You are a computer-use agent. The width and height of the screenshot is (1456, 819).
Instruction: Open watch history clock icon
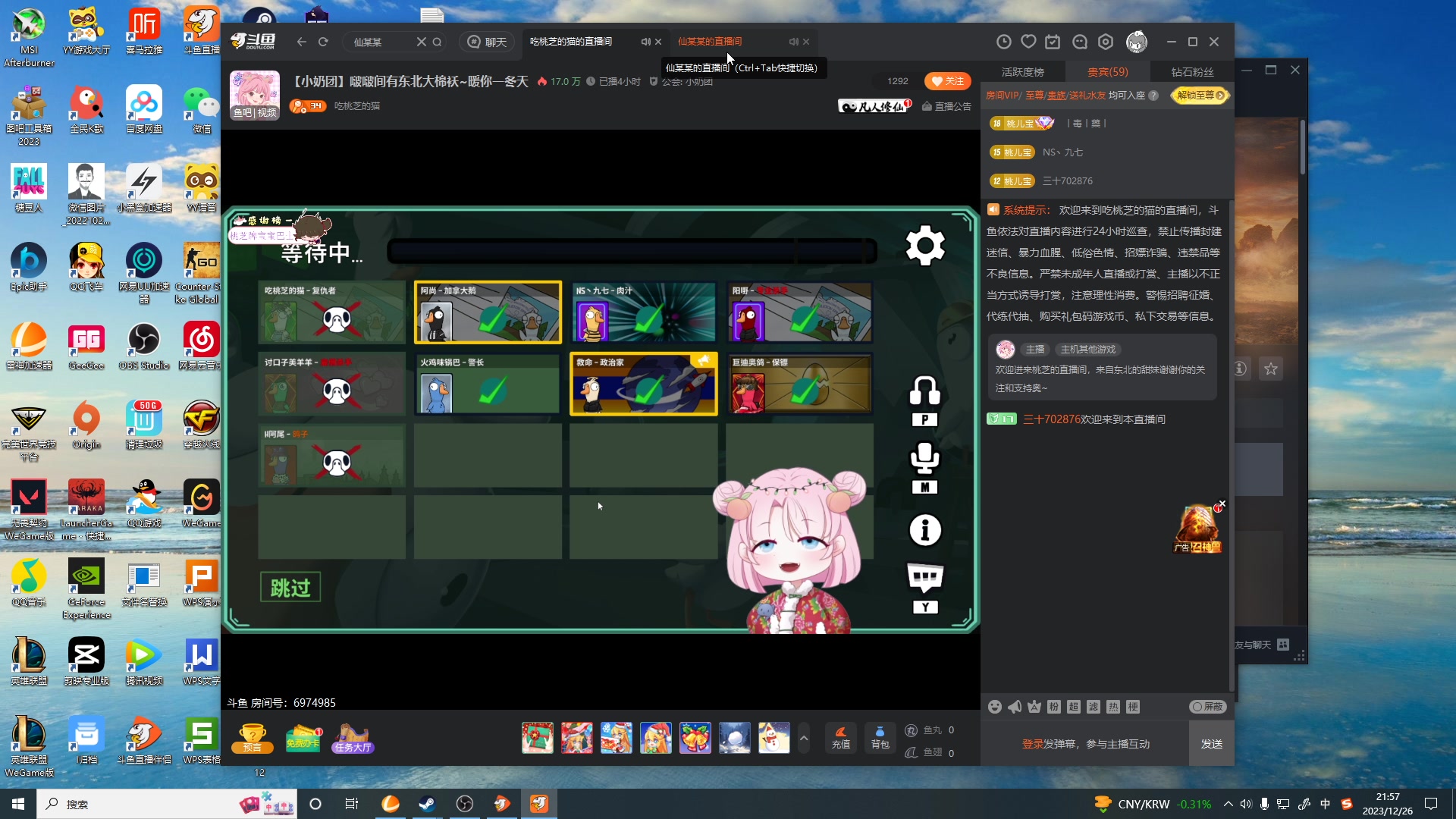pyautogui.click(x=1003, y=42)
